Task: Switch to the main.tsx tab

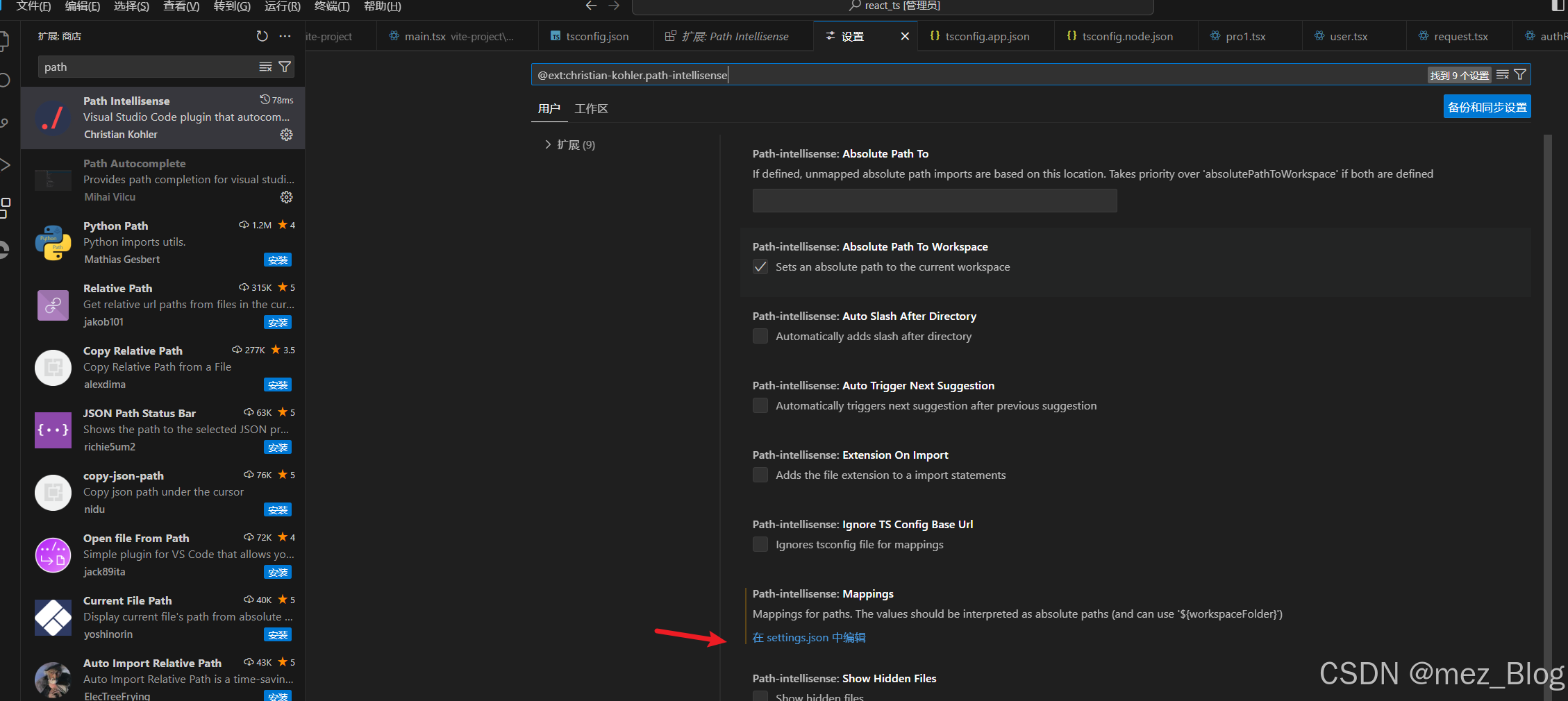Action: [458, 36]
